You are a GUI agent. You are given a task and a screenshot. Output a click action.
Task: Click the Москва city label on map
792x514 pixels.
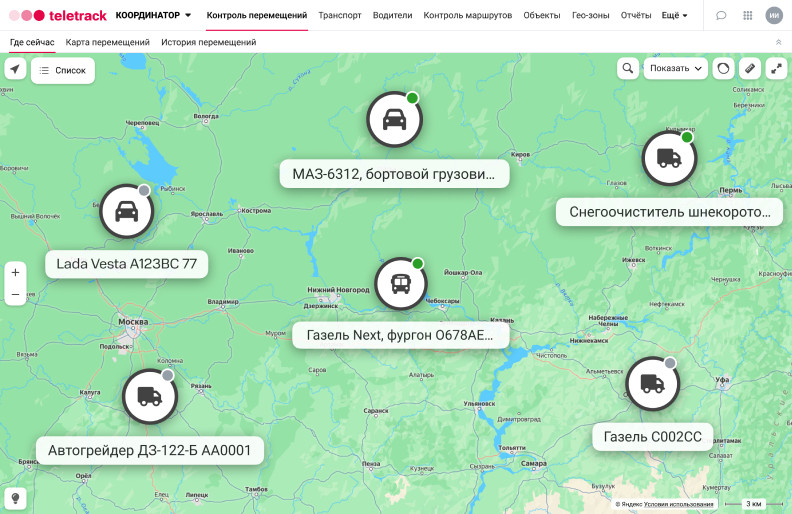(x=133, y=322)
